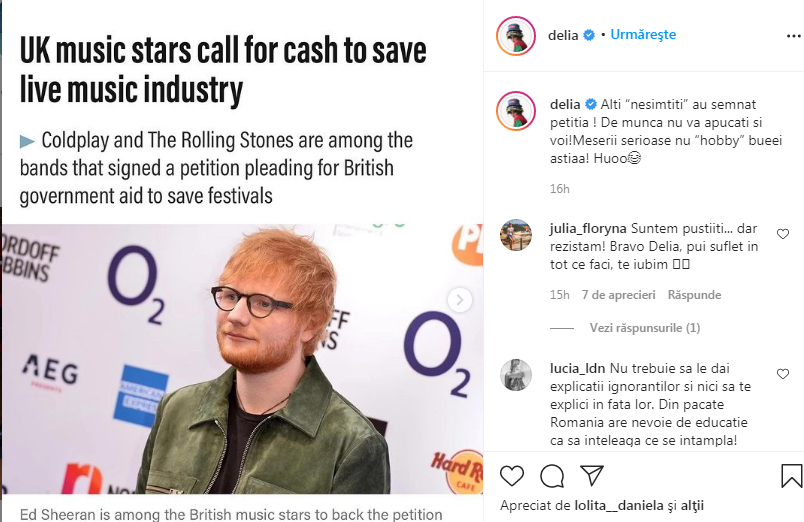Like lucia_ldn's comment
This screenshot has height=522, width=804.
[x=783, y=375]
